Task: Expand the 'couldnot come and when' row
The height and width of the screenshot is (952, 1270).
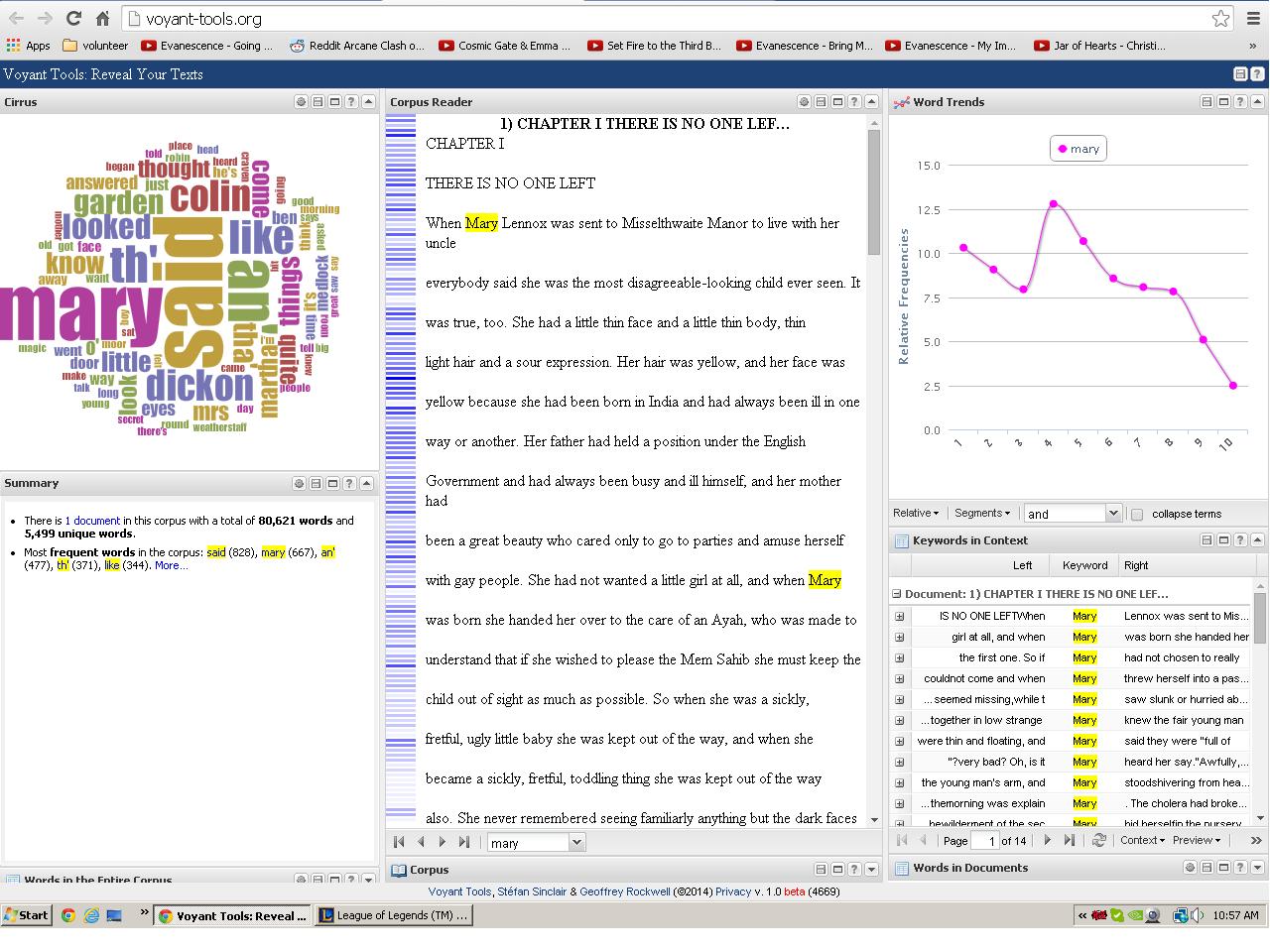Action: pyautogui.click(x=900, y=678)
